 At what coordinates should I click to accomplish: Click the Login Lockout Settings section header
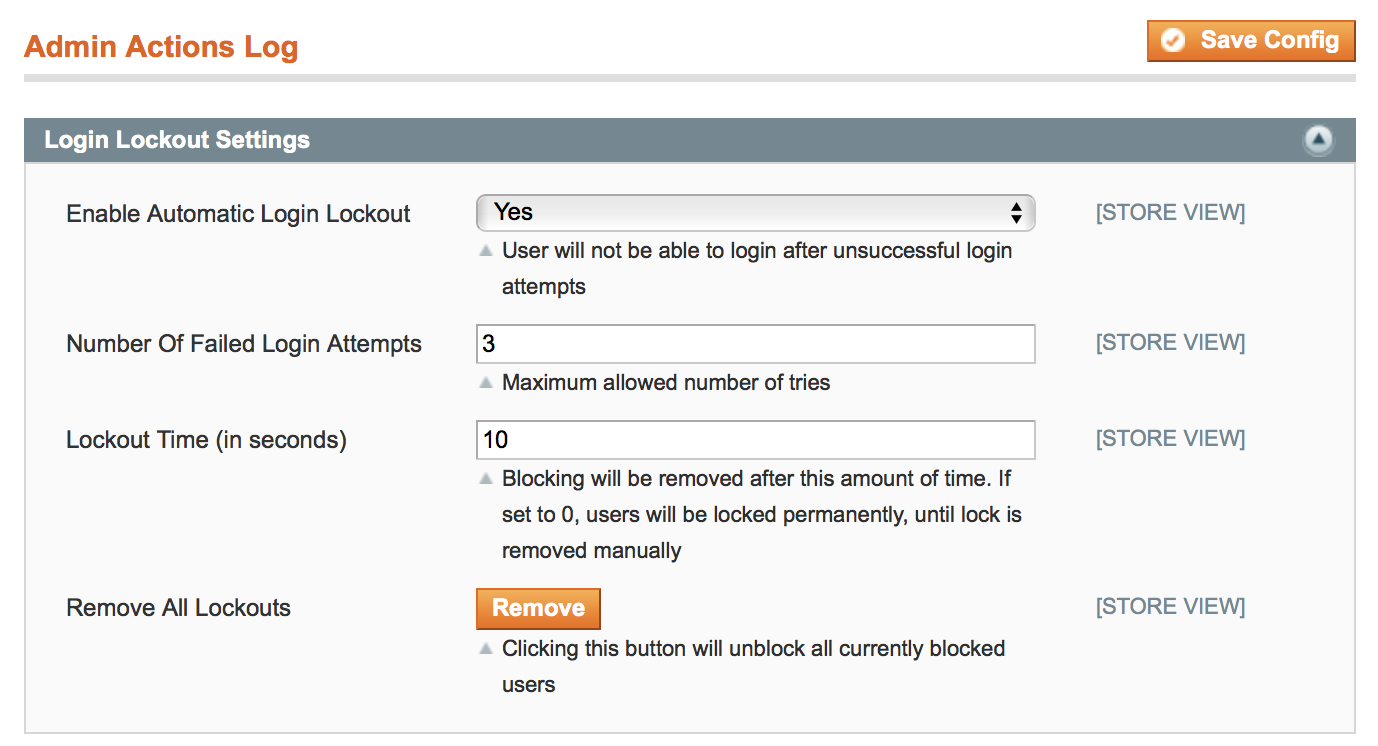click(177, 140)
